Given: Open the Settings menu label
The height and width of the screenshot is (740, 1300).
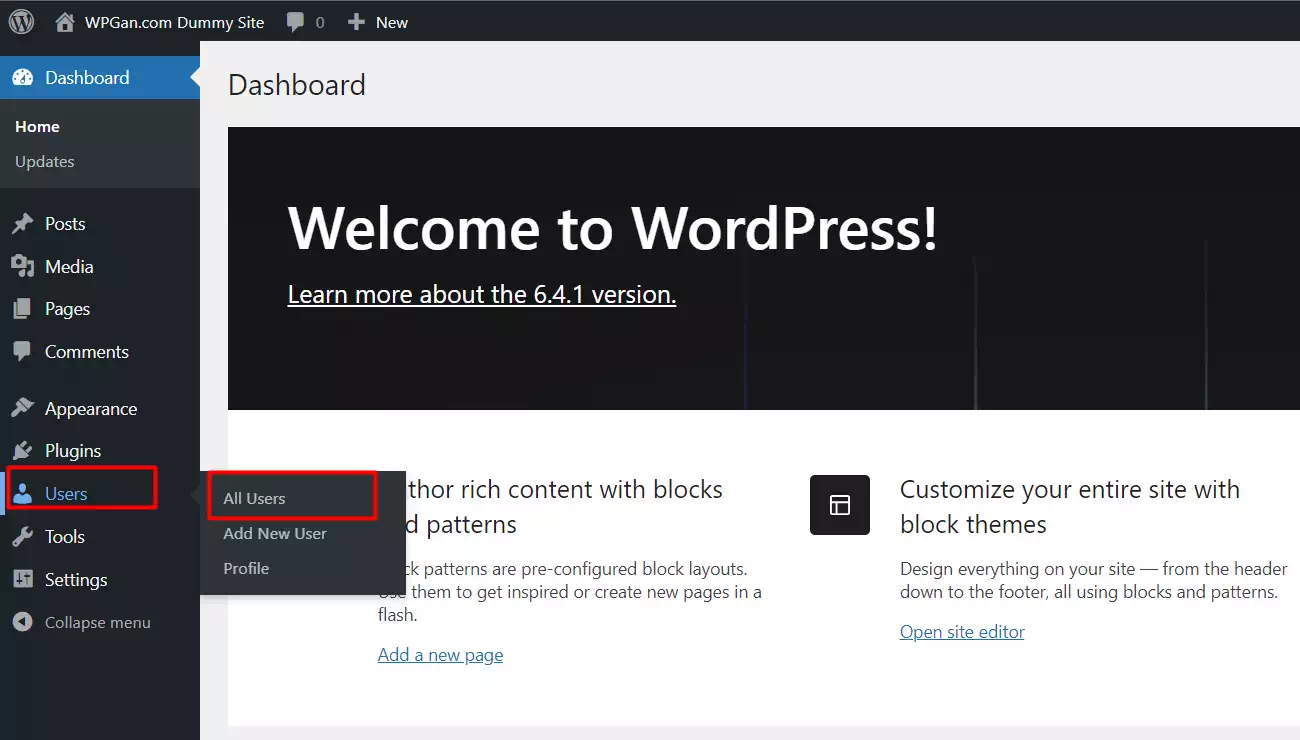Looking at the screenshot, I should (76, 580).
